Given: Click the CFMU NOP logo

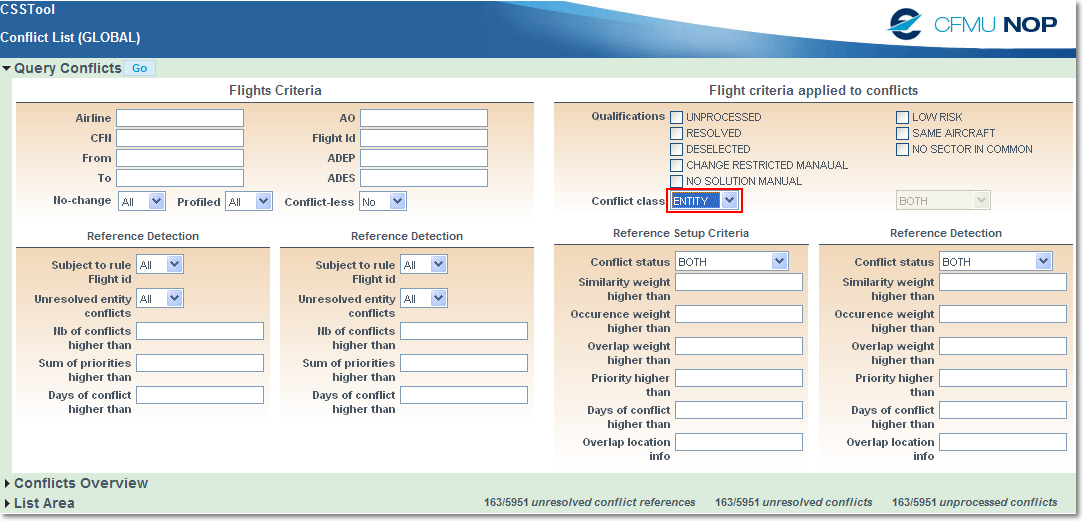Looking at the screenshot, I should [x=972, y=24].
